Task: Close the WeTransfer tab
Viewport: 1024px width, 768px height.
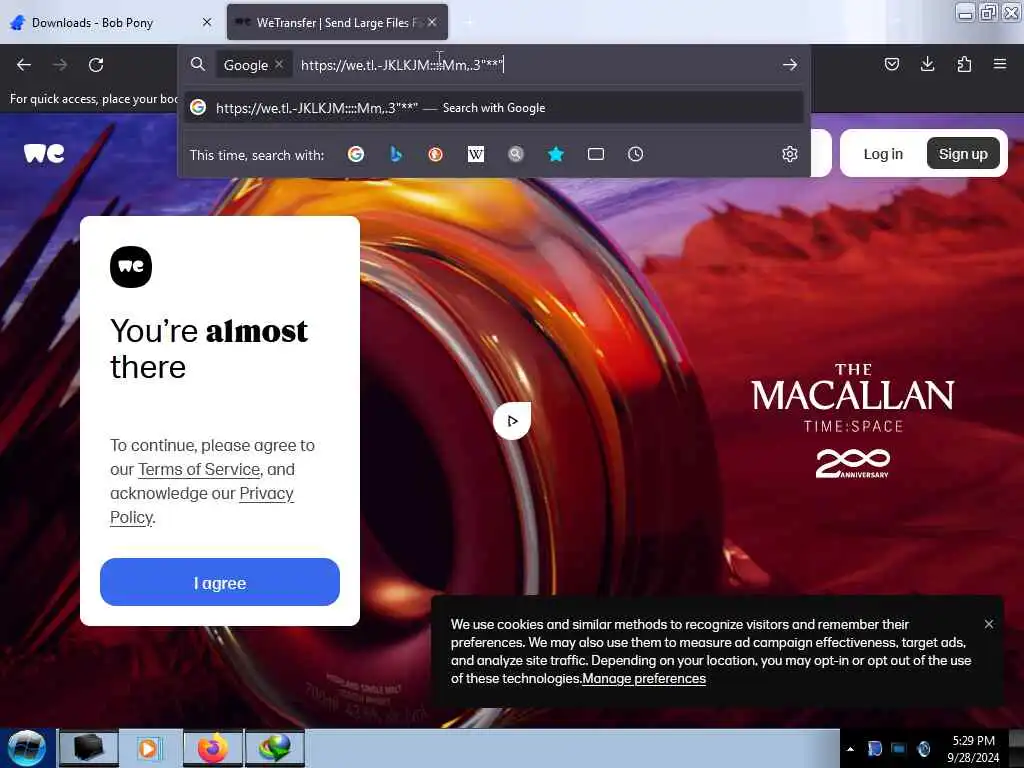Action: click(432, 22)
